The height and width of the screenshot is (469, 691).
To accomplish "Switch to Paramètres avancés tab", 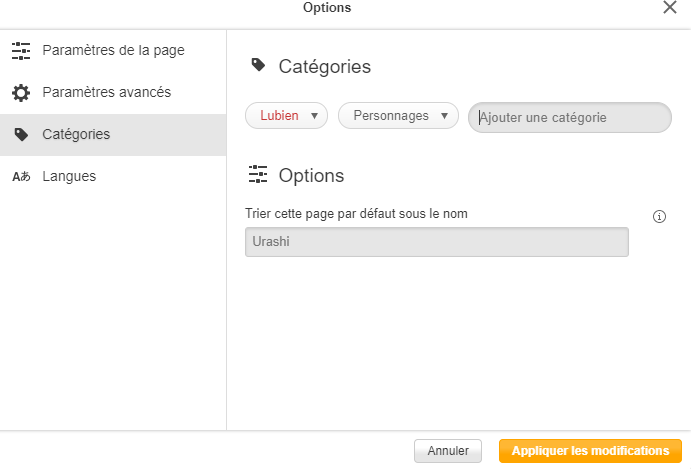I will click(106, 92).
